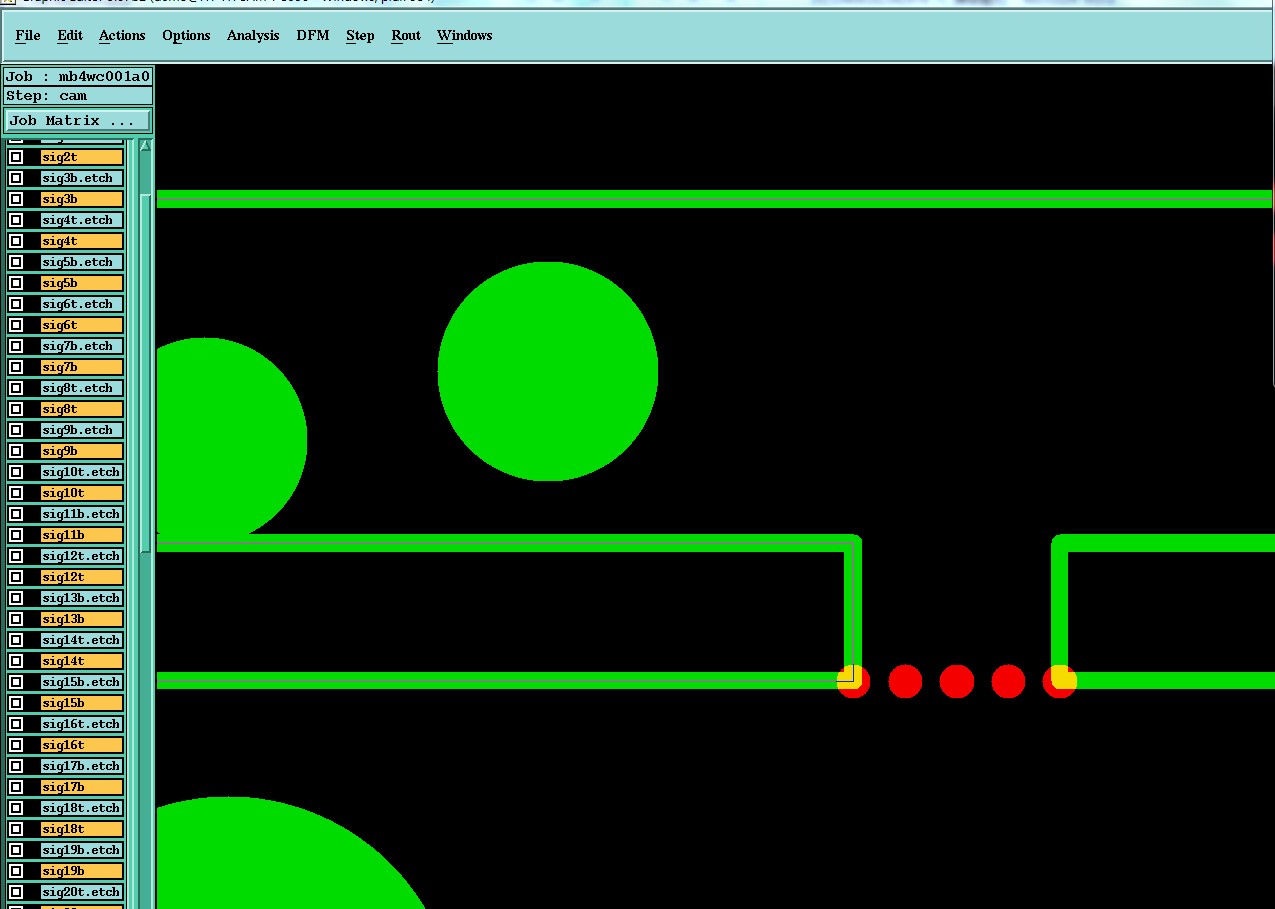Viewport: 1275px width, 909px height.
Task: Open the Edit menu
Action: point(70,35)
